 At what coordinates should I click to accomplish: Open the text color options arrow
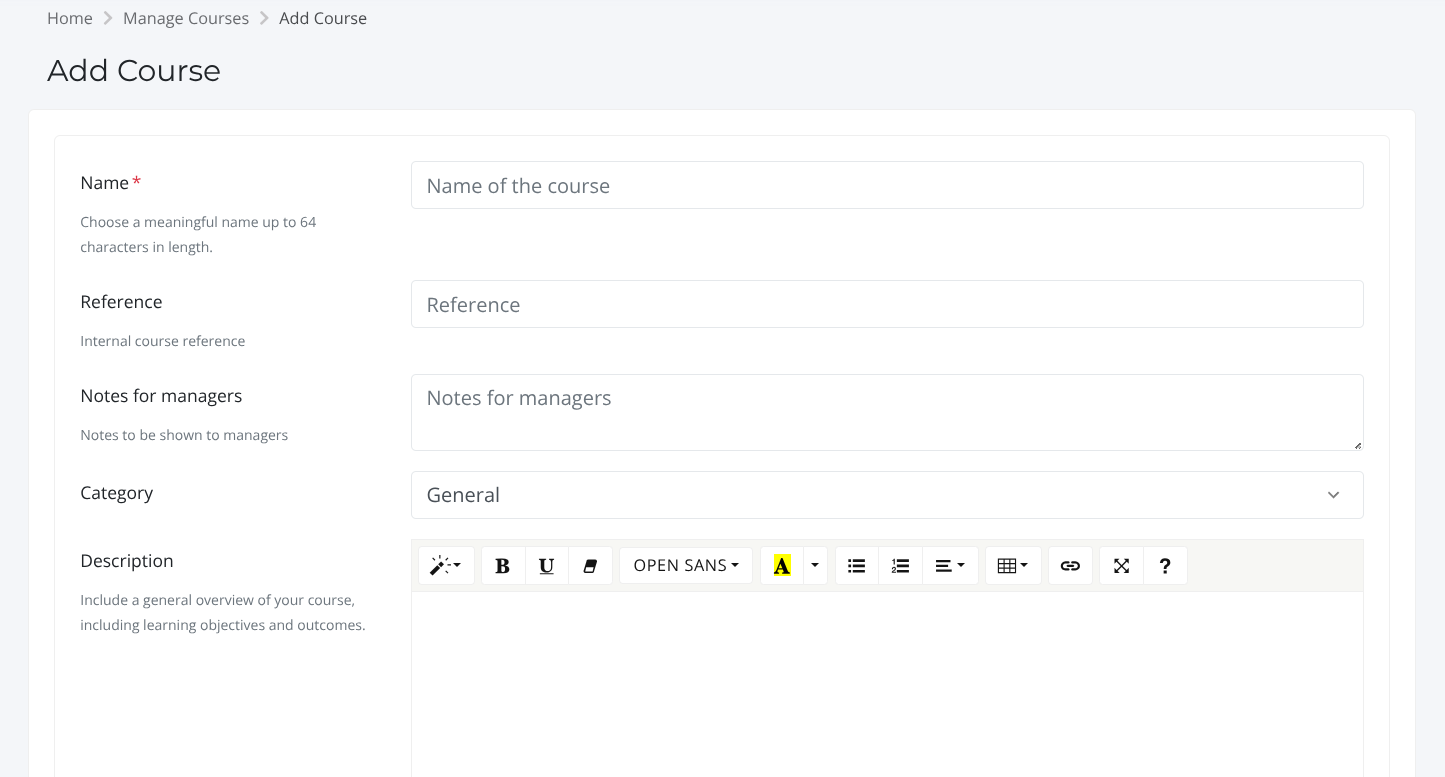[x=815, y=566]
